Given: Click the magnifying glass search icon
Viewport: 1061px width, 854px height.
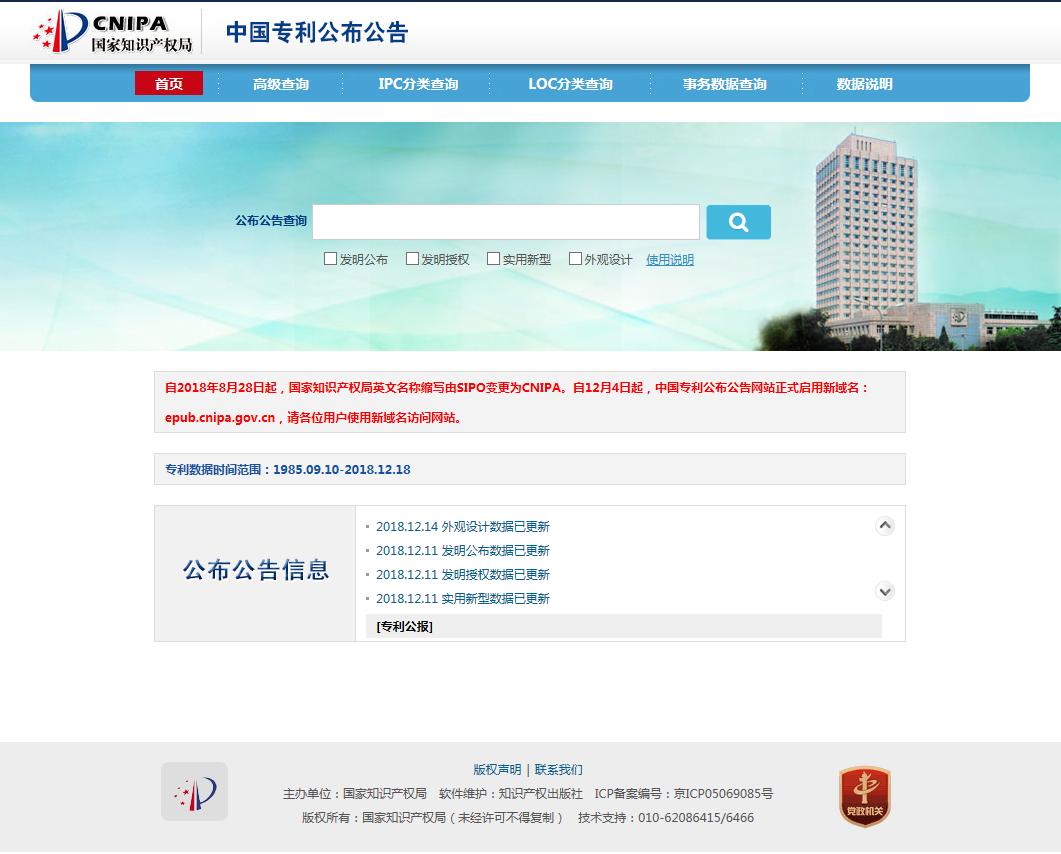Looking at the screenshot, I should [x=738, y=221].
